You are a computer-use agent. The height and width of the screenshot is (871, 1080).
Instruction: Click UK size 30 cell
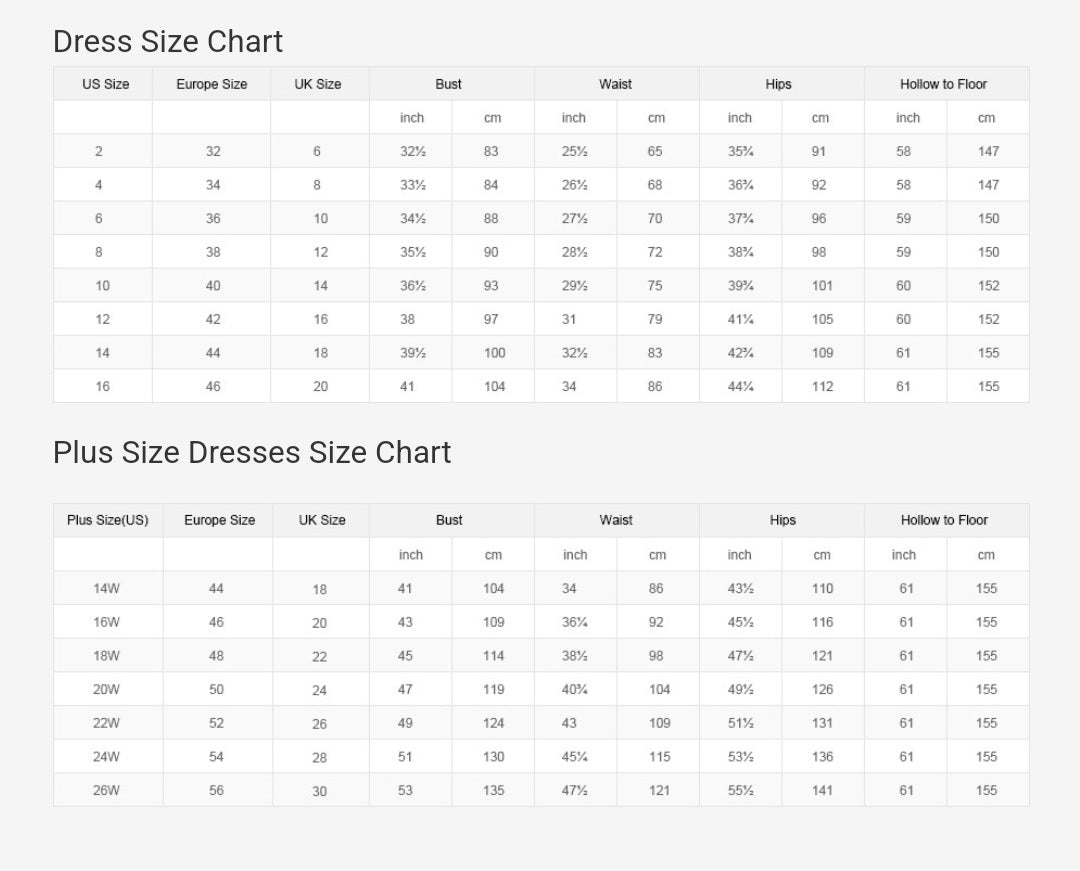[319, 791]
